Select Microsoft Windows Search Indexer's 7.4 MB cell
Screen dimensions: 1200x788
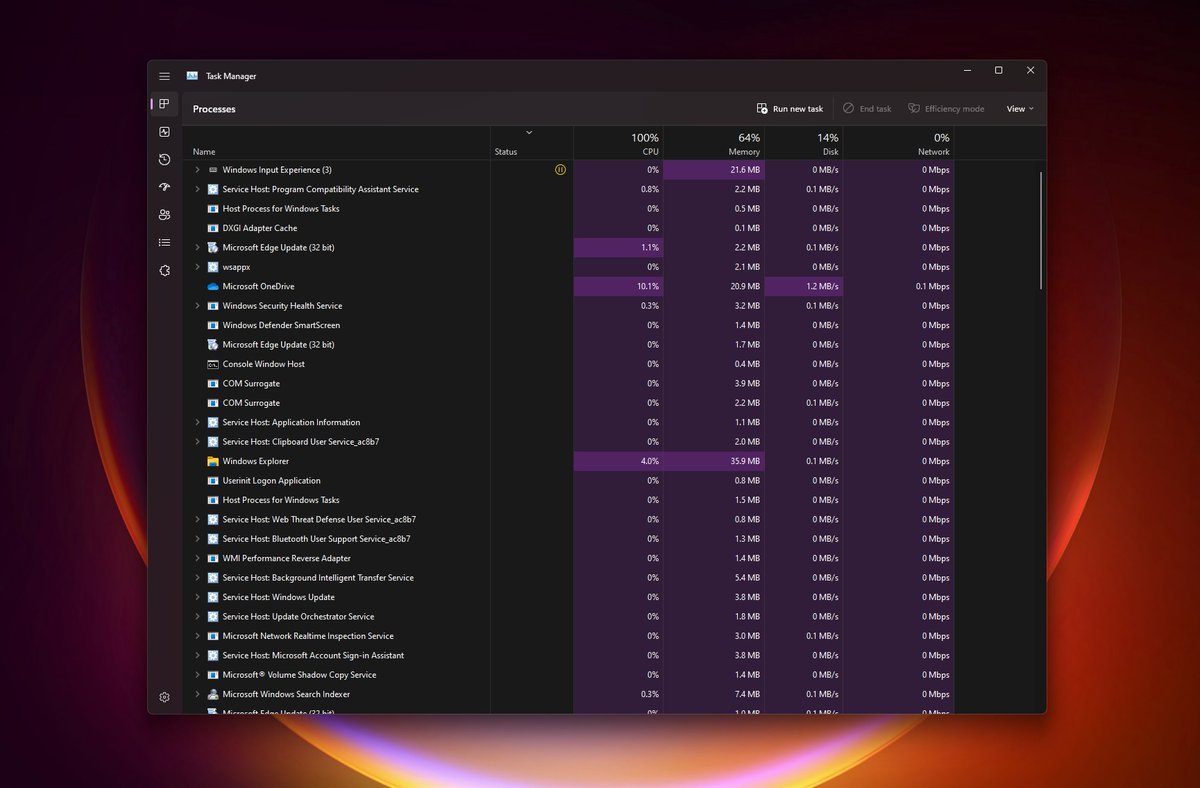714,694
